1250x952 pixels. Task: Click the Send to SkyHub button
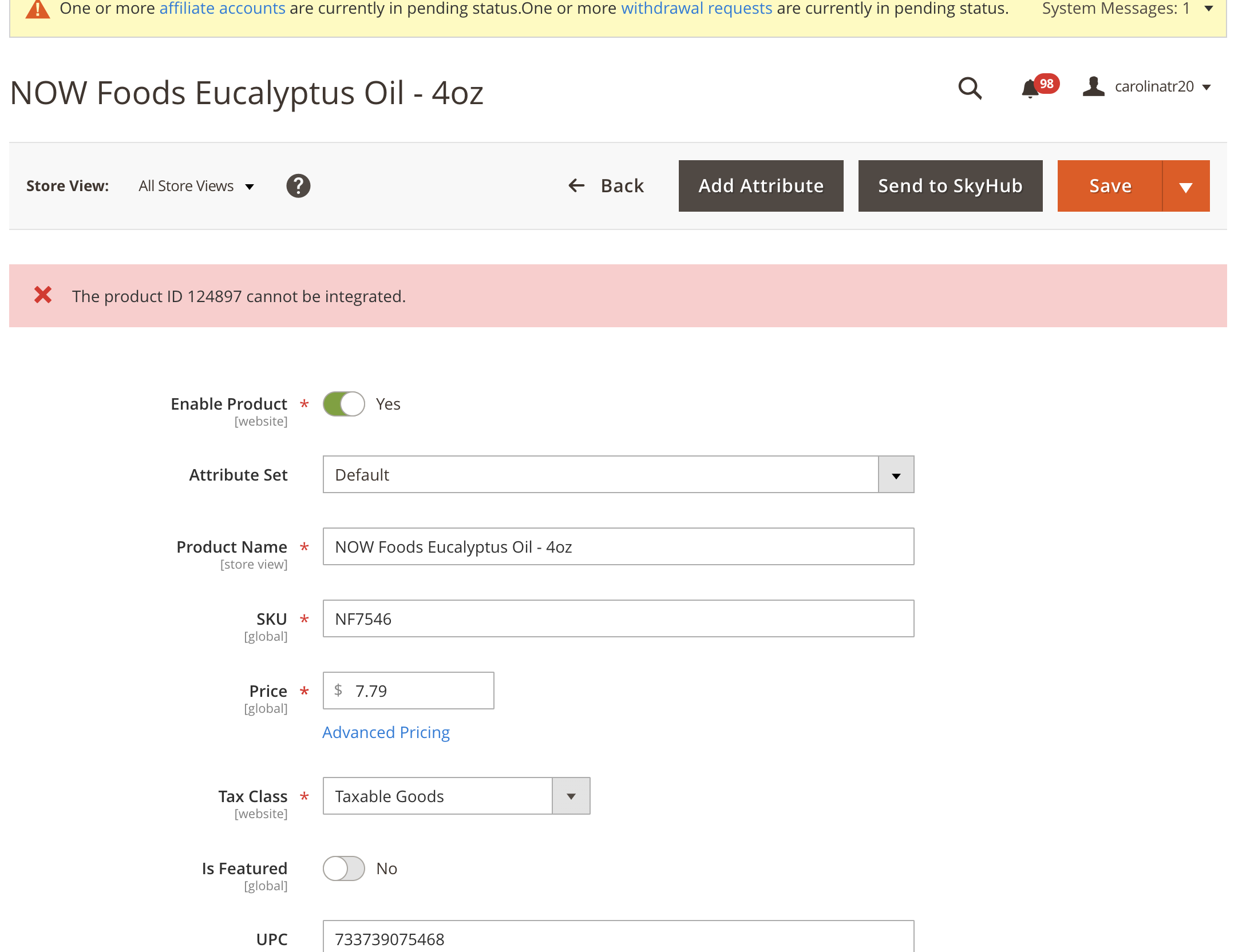[x=950, y=186]
